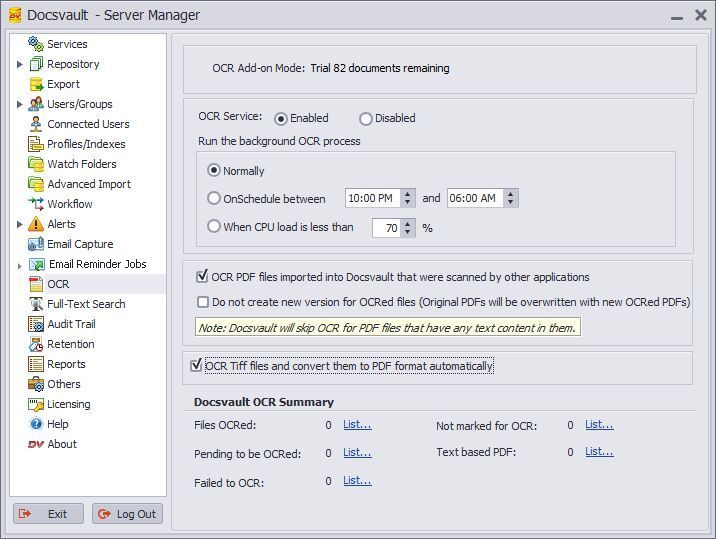Uncheck OCR Tiff files conversion checkbox
Viewport: 716px width, 539px height.
pos(196,366)
